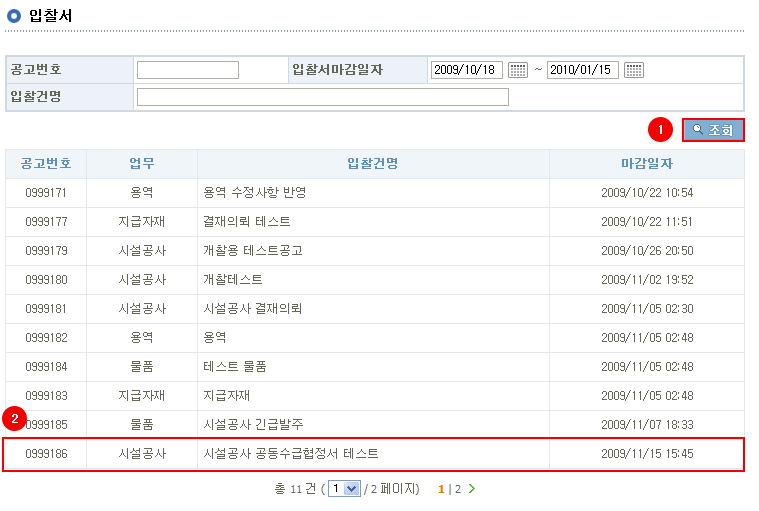Click 업무 cell in row 0999177
The height and width of the screenshot is (511, 759).
142,222
